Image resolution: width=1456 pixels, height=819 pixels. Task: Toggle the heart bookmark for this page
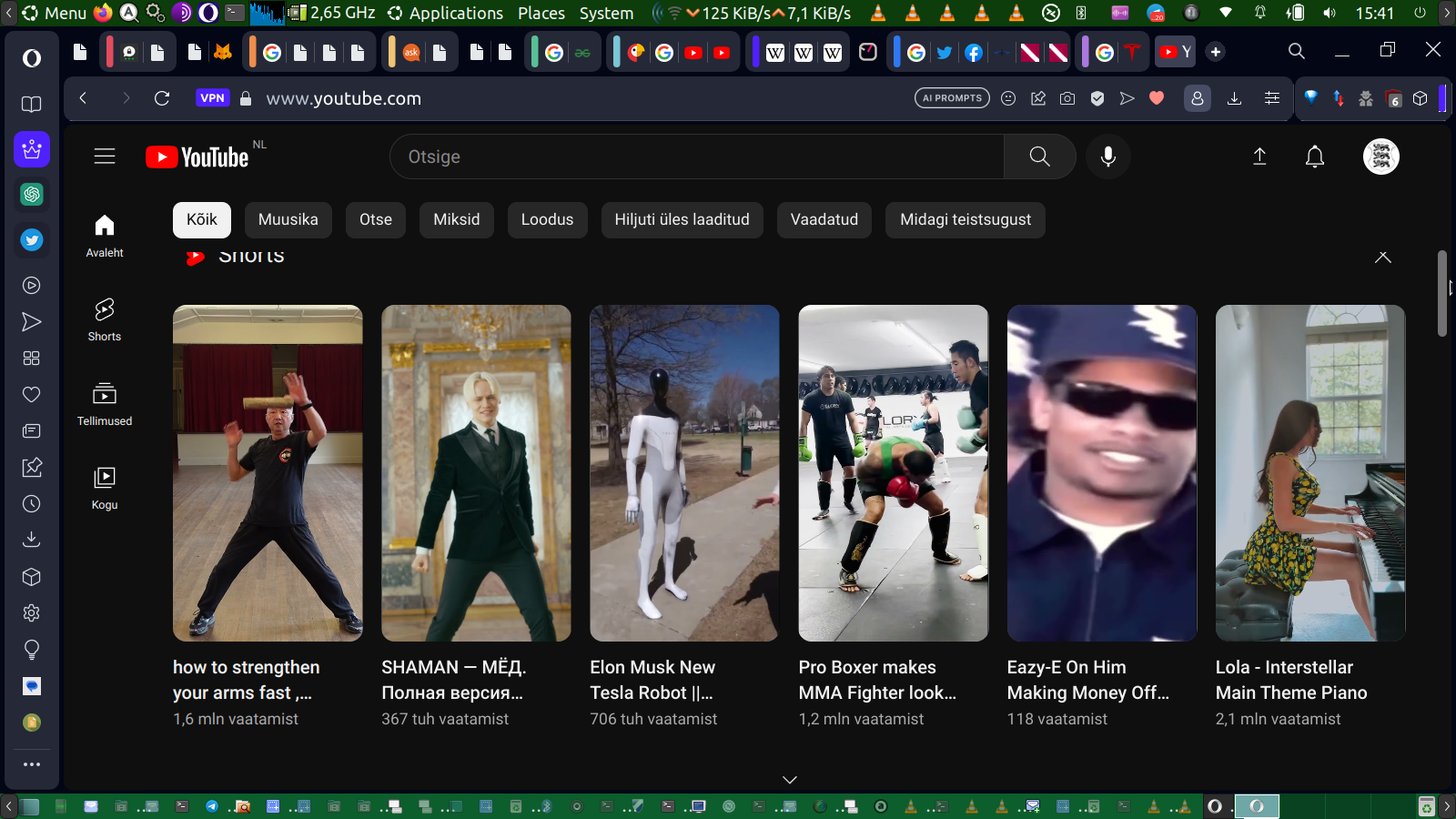(1157, 98)
